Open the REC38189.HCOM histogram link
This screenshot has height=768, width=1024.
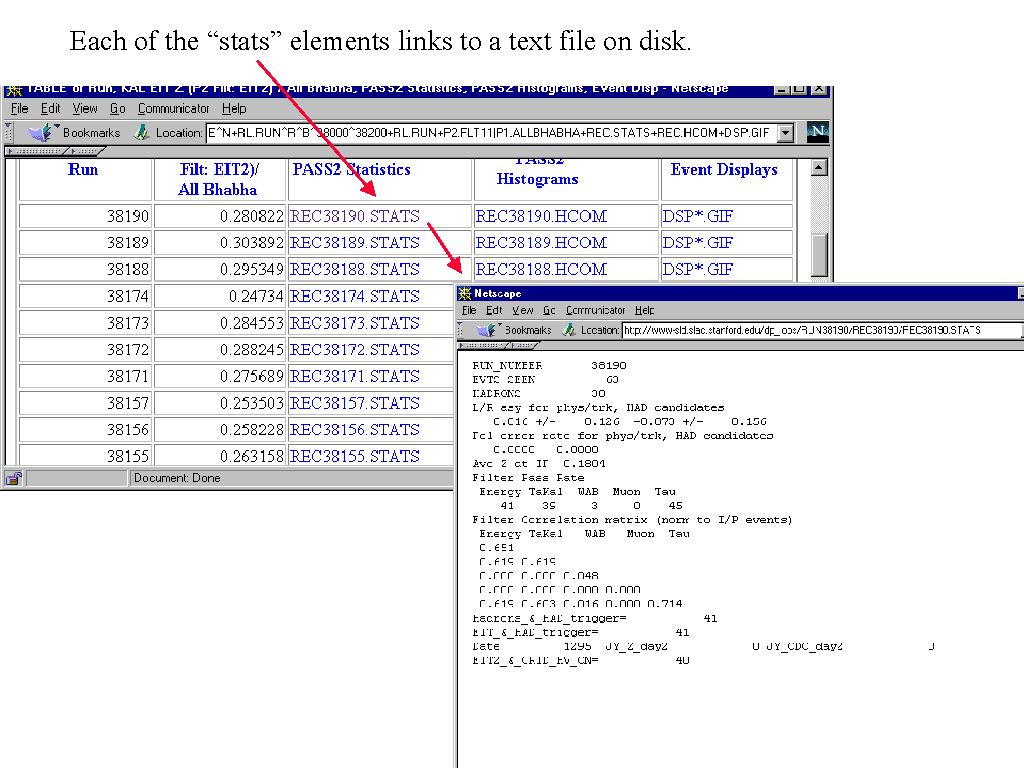[540, 243]
